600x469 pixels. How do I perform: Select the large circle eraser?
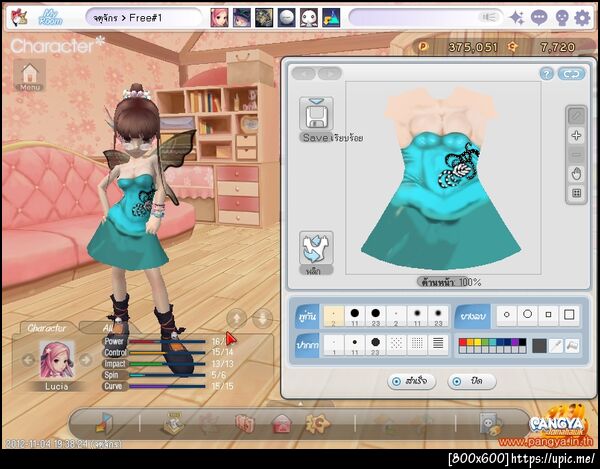click(x=528, y=315)
